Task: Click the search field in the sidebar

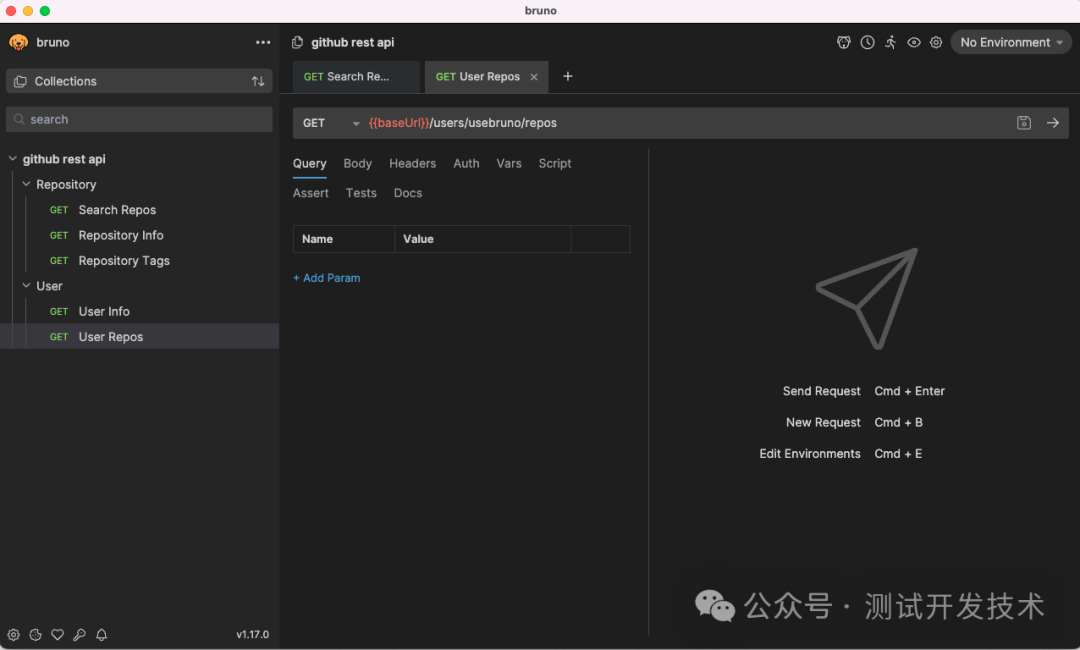Action: coord(139,119)
